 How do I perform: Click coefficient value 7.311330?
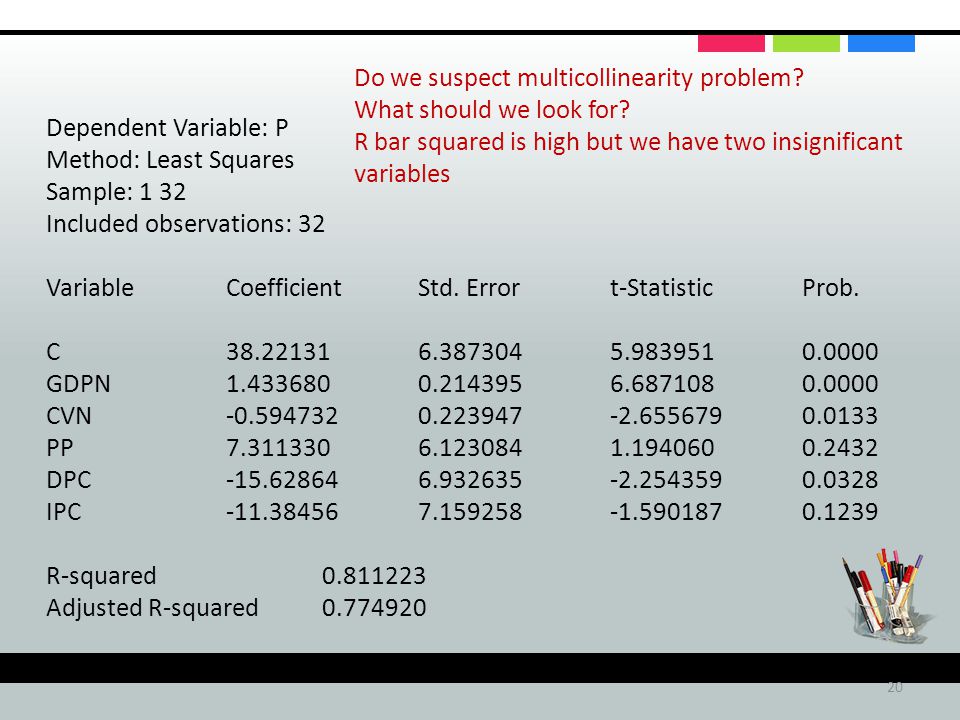[x=278, y=448]
